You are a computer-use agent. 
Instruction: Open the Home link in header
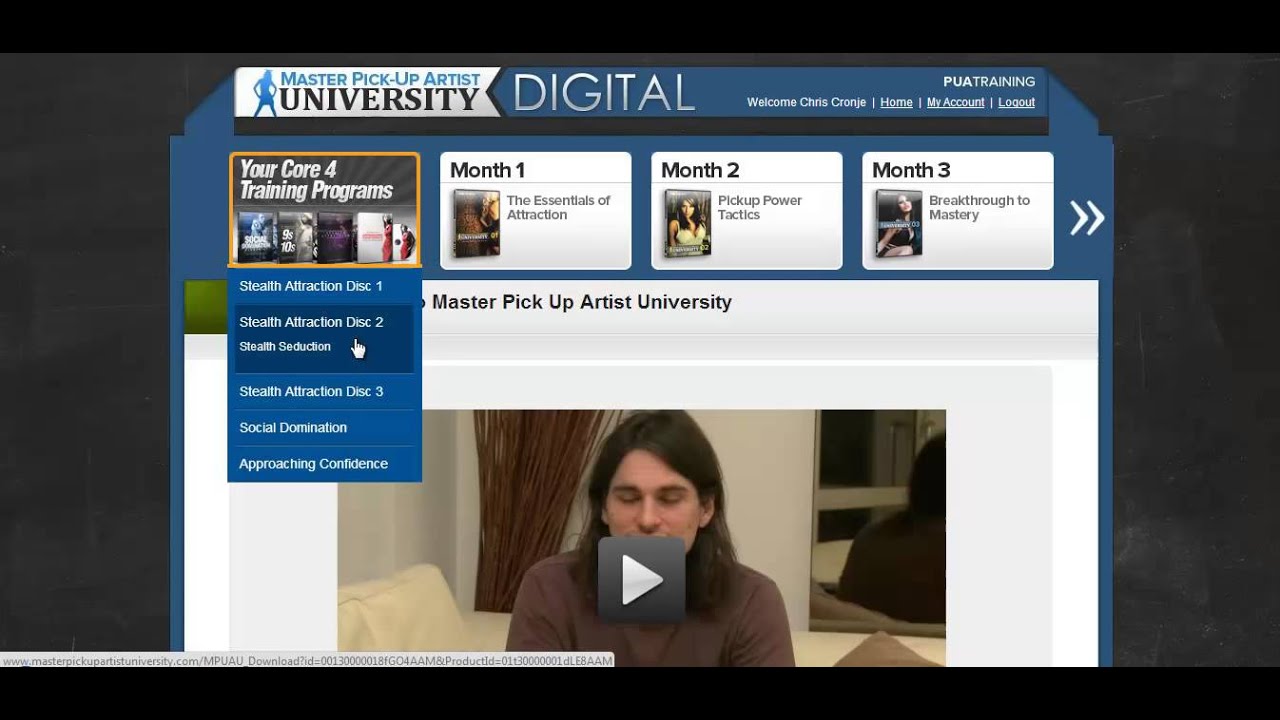point(896,102)
